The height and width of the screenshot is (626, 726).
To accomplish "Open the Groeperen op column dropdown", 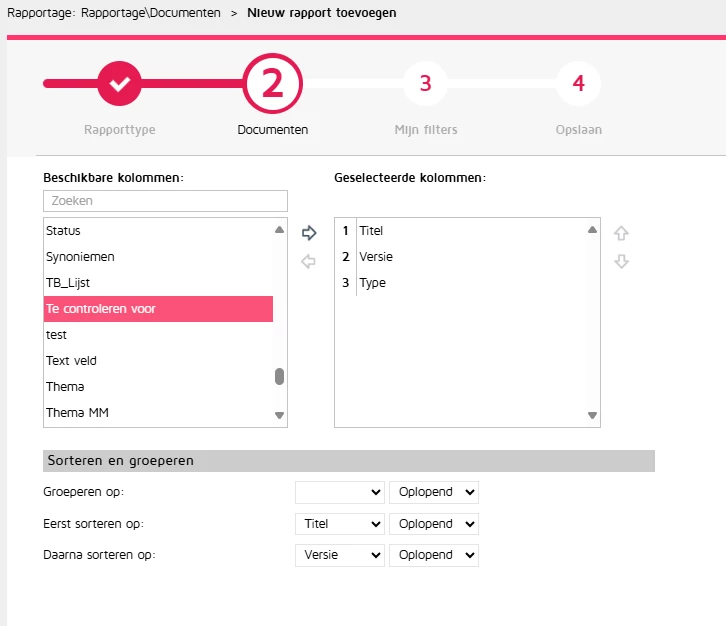I will [340, 492].
